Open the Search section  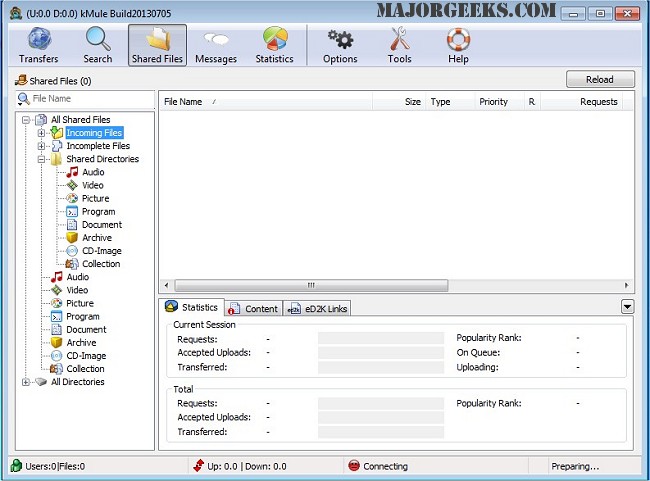pyautogui.click(x=98, y=45)
